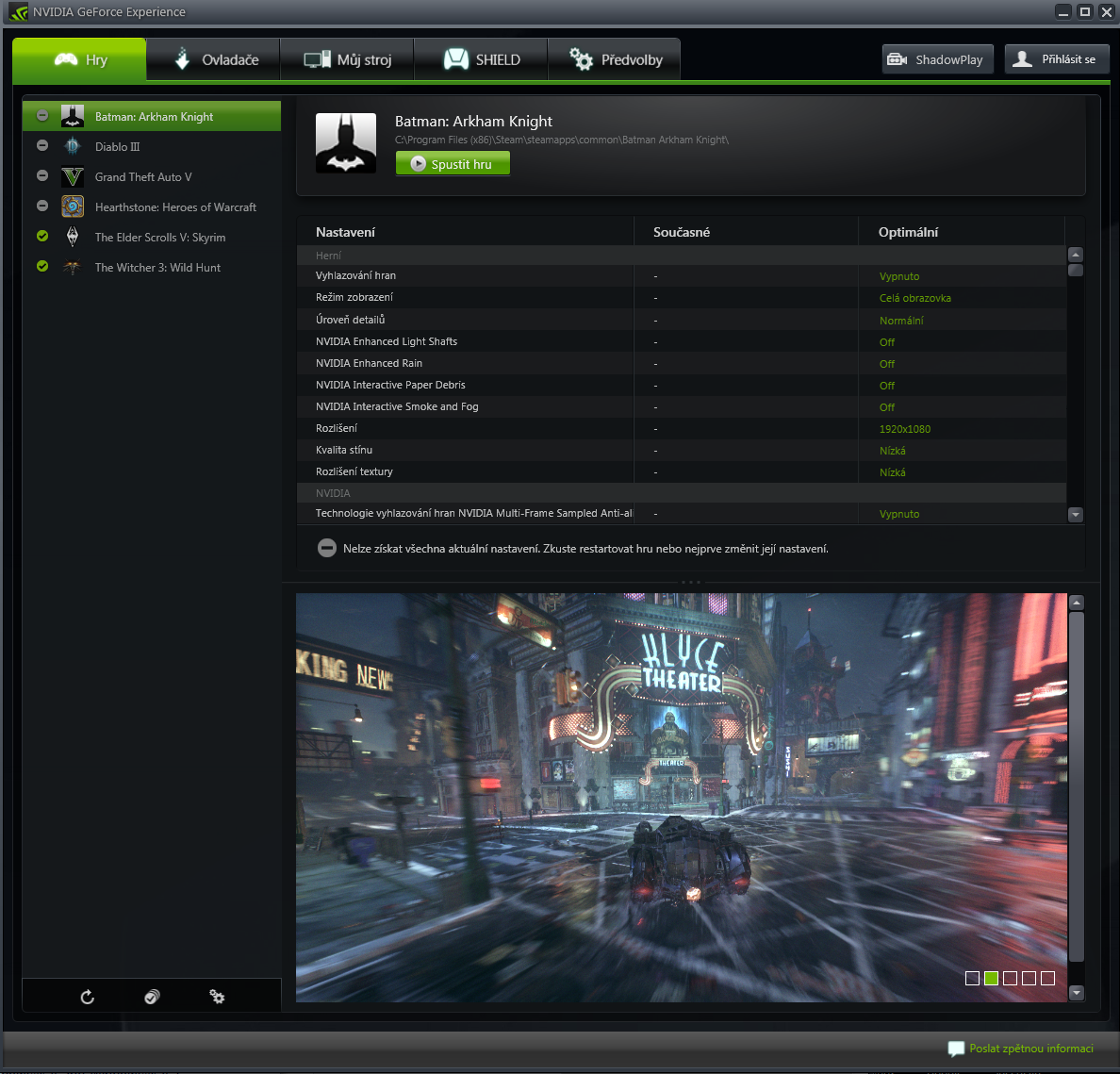Click large Batman logo in header
Viewport: 1120px width, 1074px height.
(346, 143)
